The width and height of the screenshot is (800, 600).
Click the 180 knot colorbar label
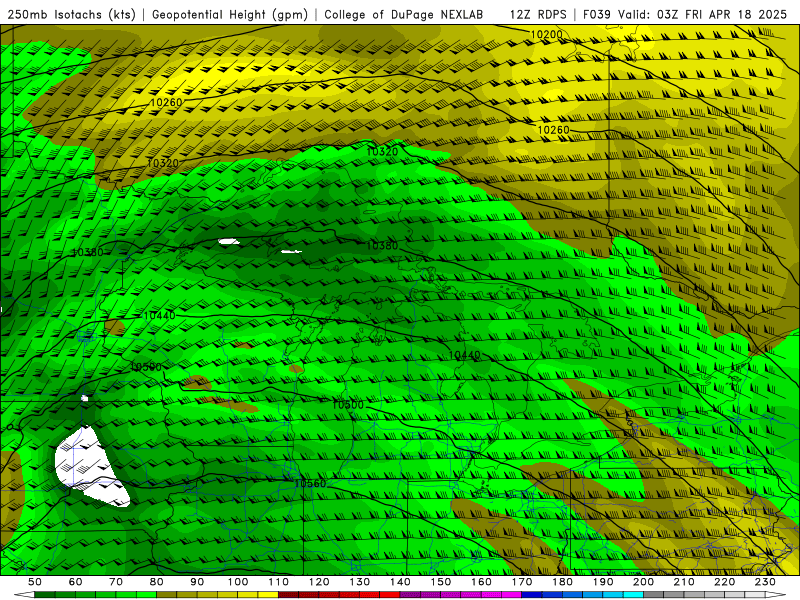[562, 582]
